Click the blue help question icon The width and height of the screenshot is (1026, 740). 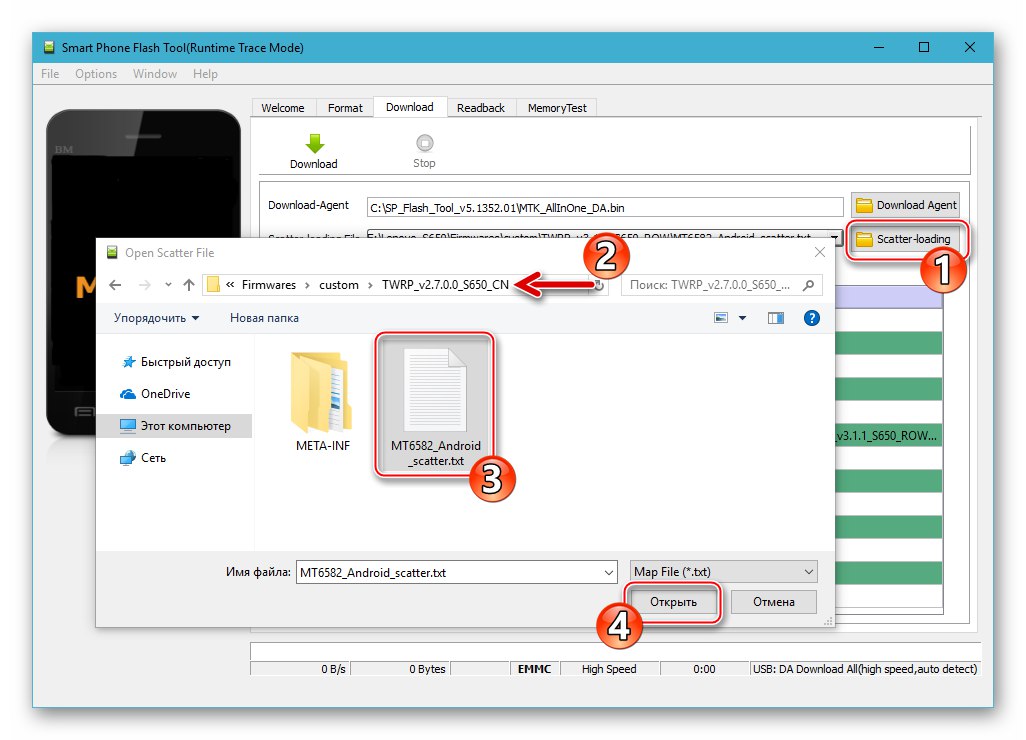click(811, 318)
